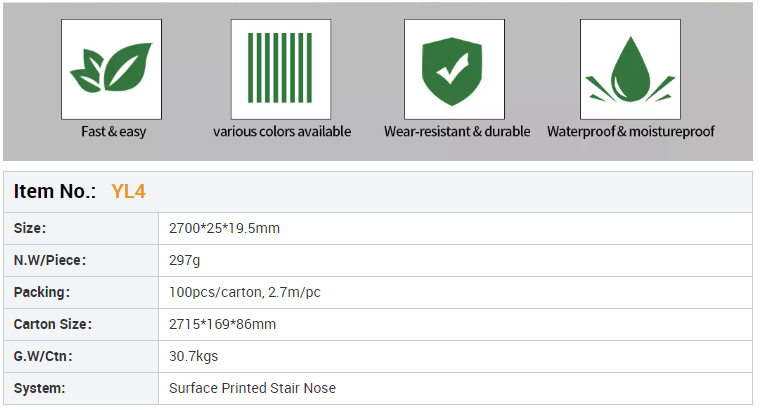Screen dimensions: 767x410
Task: Click the 30.7kgs gross weight value
Action: (x=194, y=356)
